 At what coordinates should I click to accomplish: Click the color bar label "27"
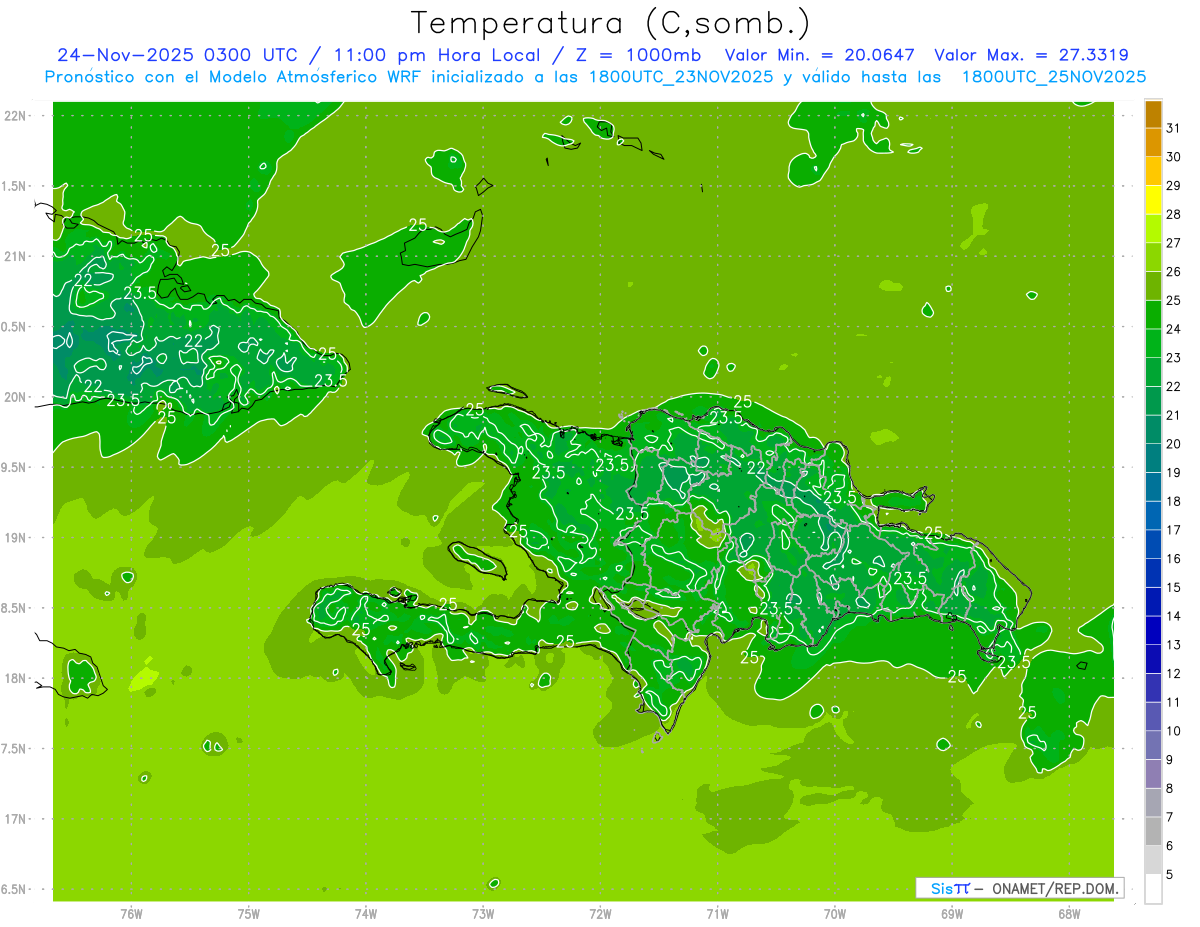(x=1173, y=243)
